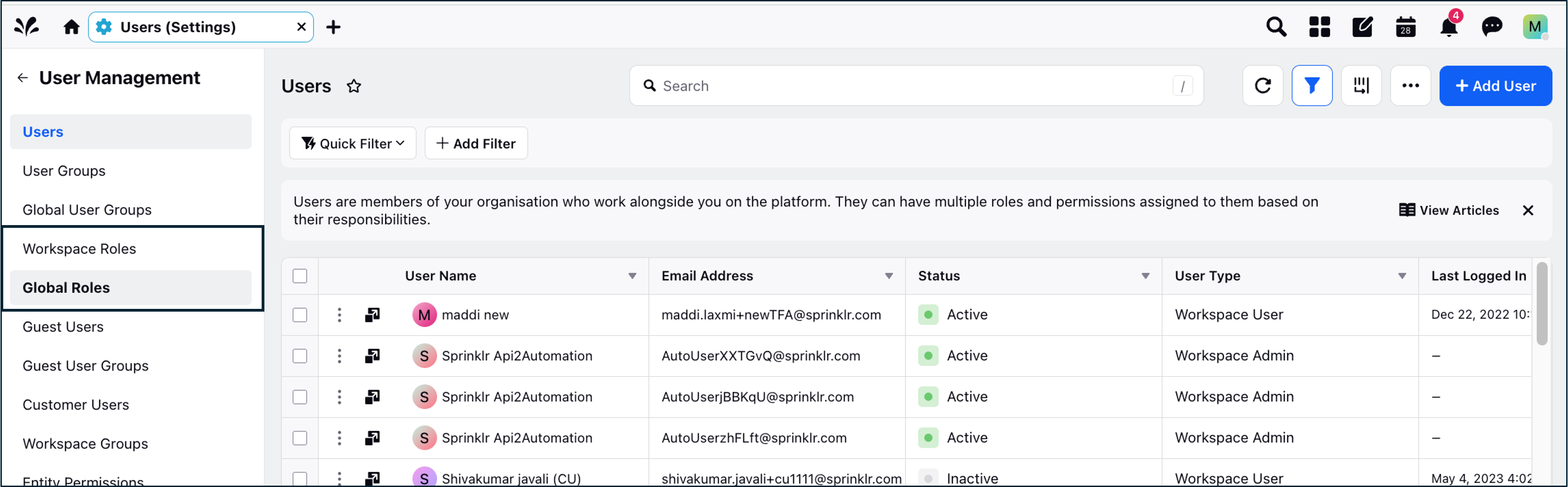
Task: Open Status column dropdown arrow
Action: [x=1146, y=276]
